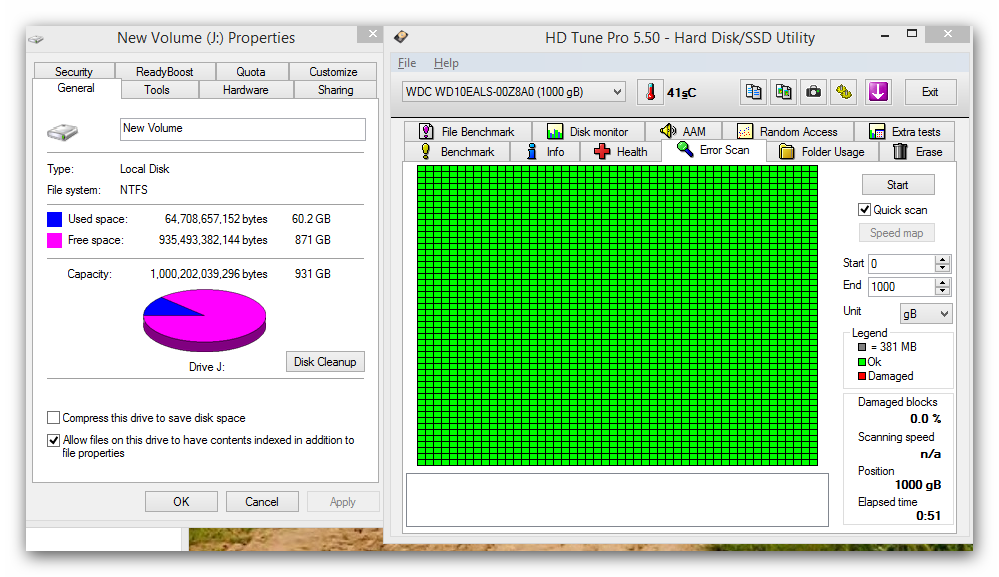This screenshot has height=577, width=999.
Task: Save screenshot using the camera icon
Action: (x=813, y=92)
